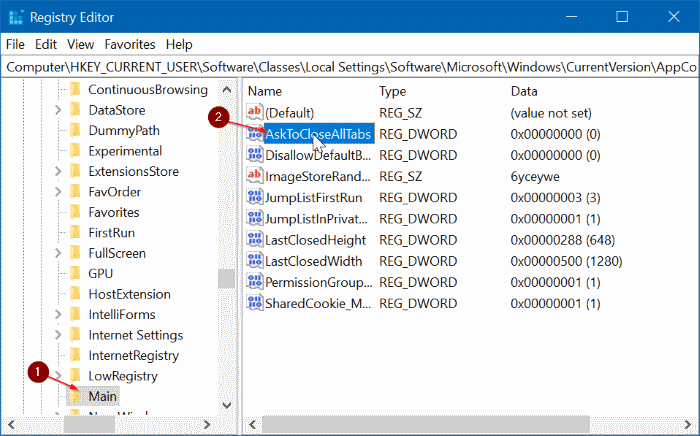Click the JumpListFirstRun DWORD icon
This screenshot has width=700, height=436.
pyautogui.click(x=255, y=197)
